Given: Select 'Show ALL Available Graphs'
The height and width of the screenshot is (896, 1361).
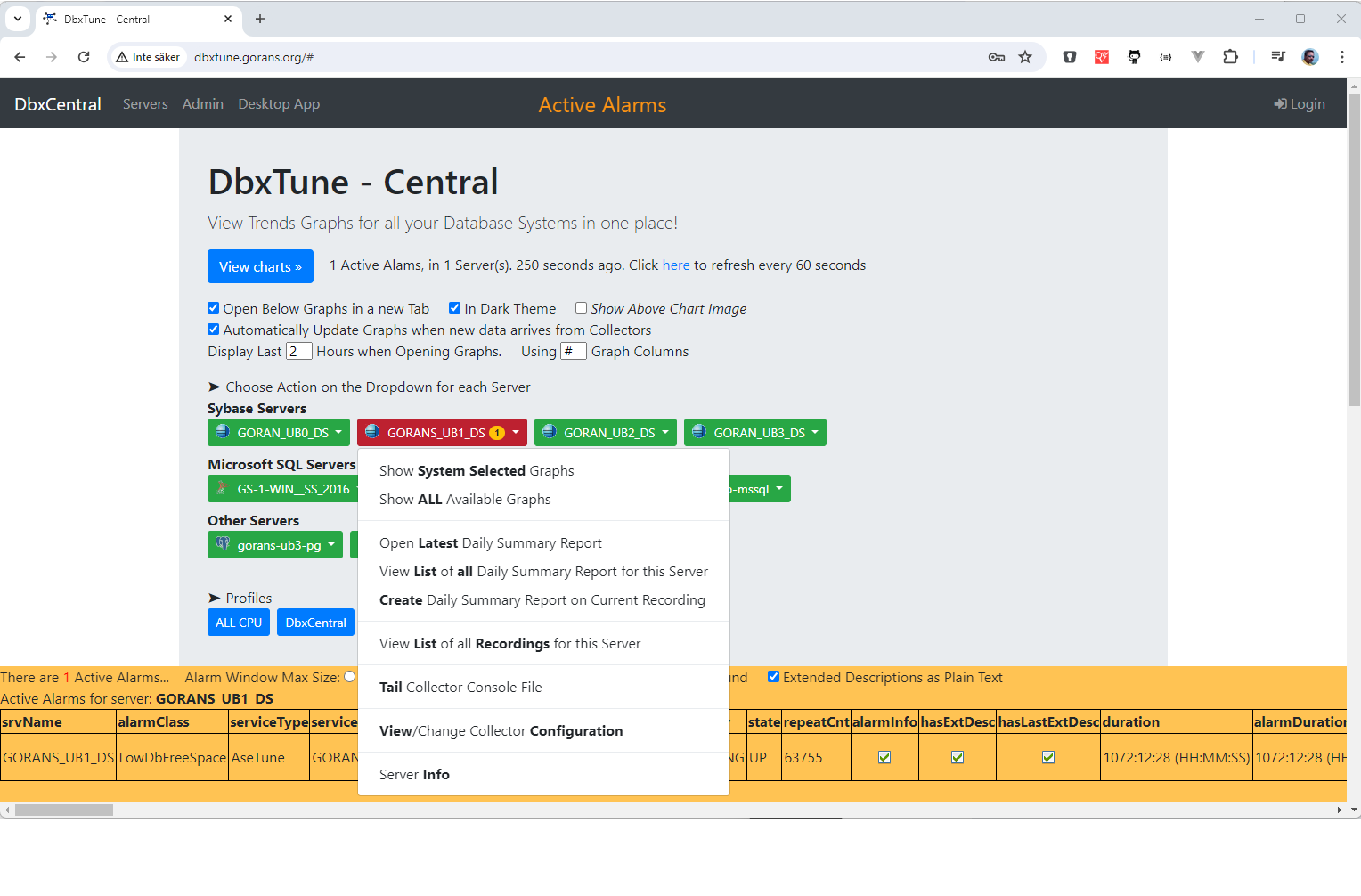Looking at the screenshot, I should (x=543, y=499).
